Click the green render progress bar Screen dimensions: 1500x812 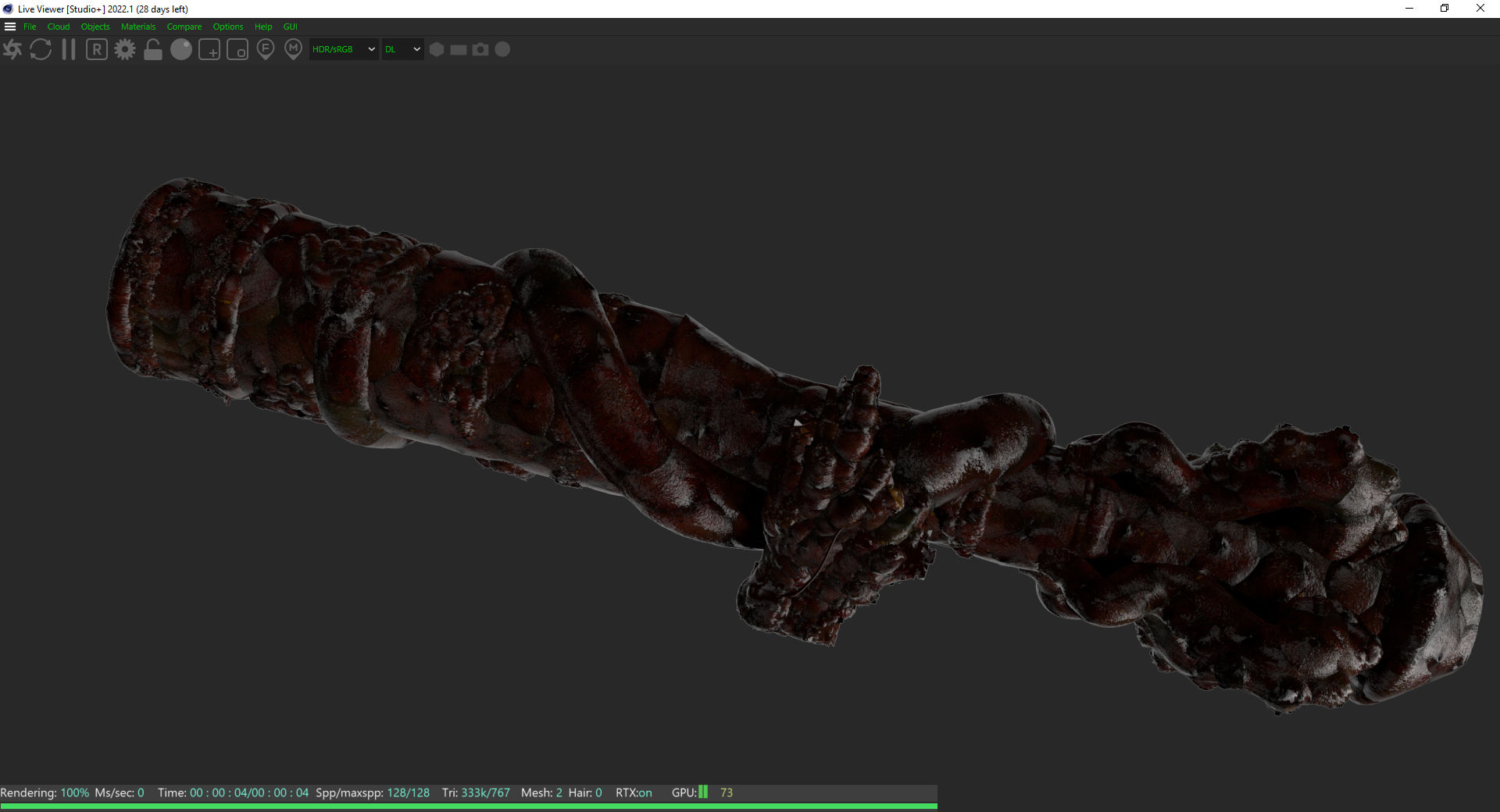coord(469,806)
